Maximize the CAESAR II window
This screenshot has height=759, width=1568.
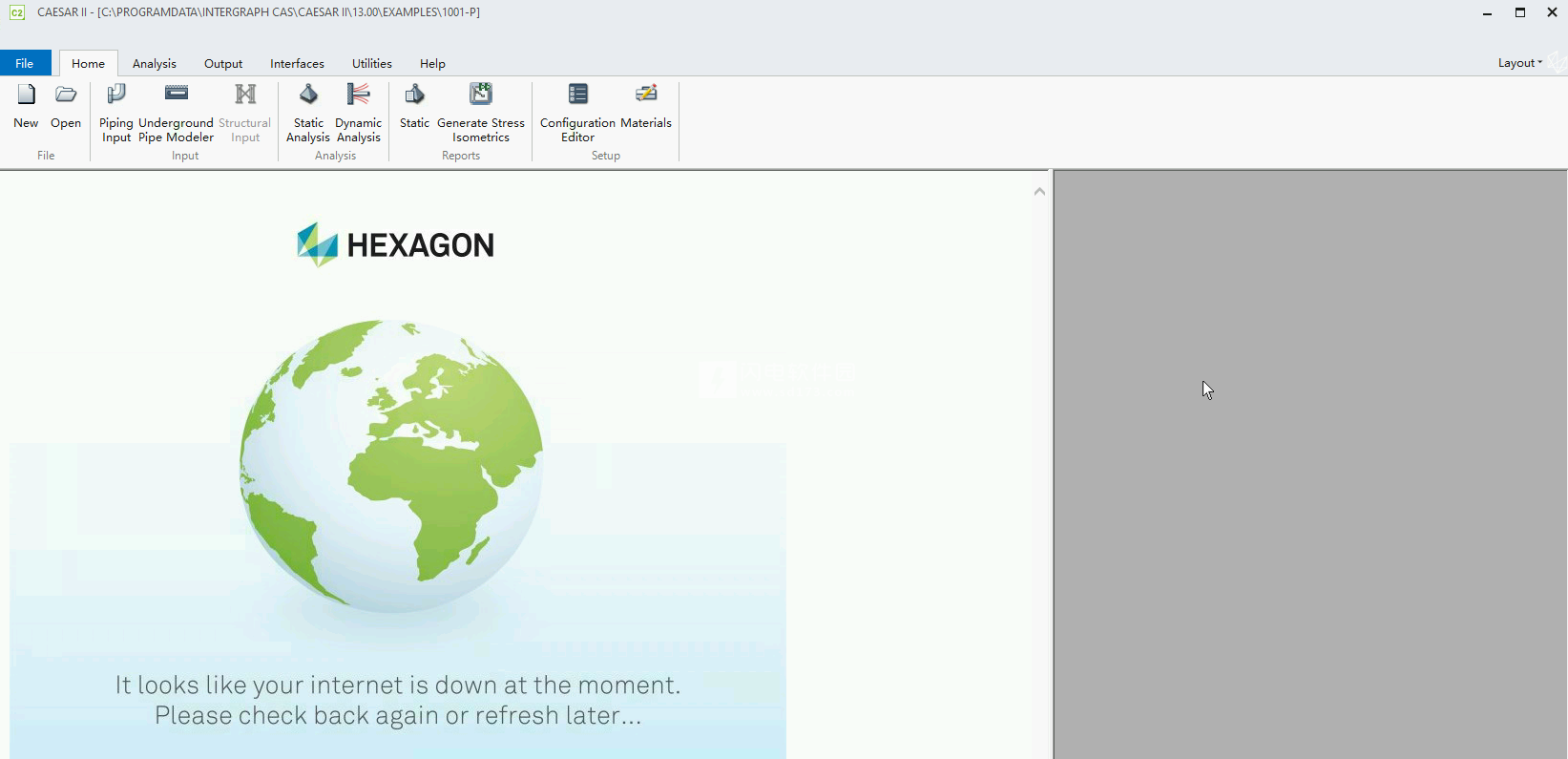tap(1520, 12)
